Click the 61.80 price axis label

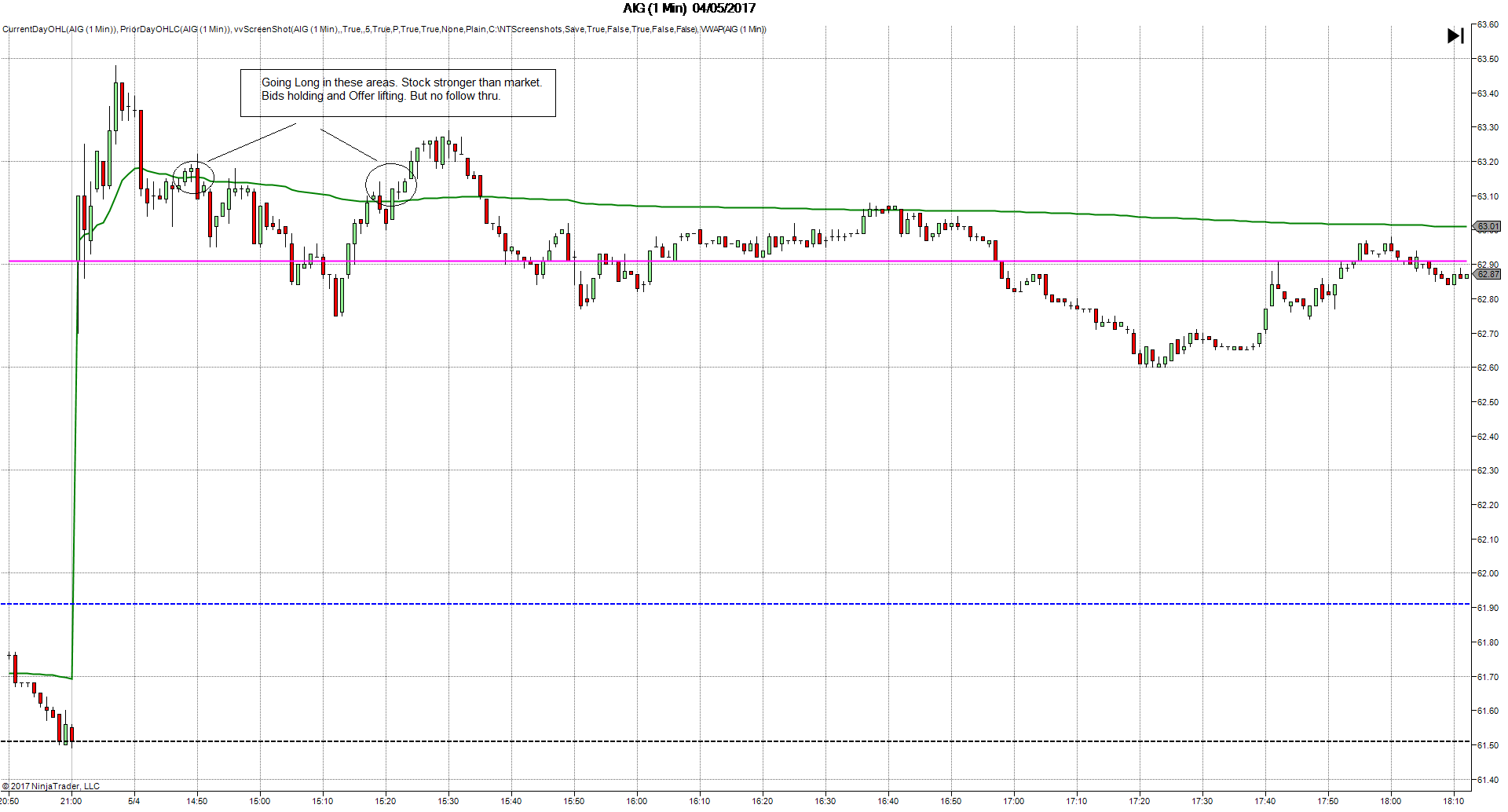click(1488, 642)
